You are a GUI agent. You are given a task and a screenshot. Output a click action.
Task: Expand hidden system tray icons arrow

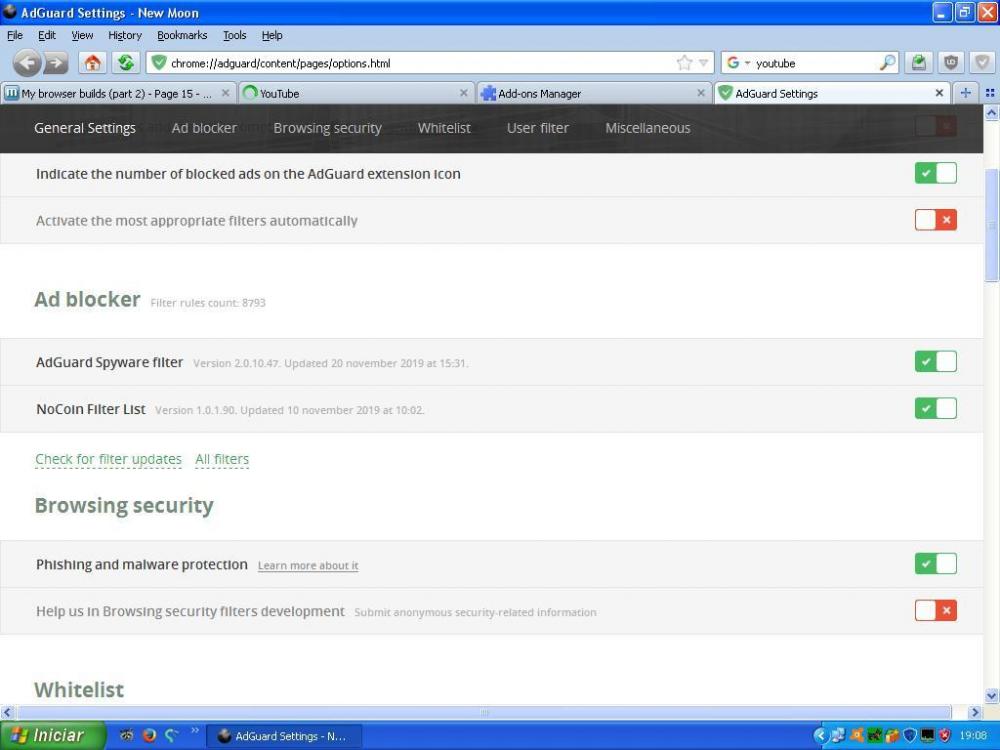point(820,735)
